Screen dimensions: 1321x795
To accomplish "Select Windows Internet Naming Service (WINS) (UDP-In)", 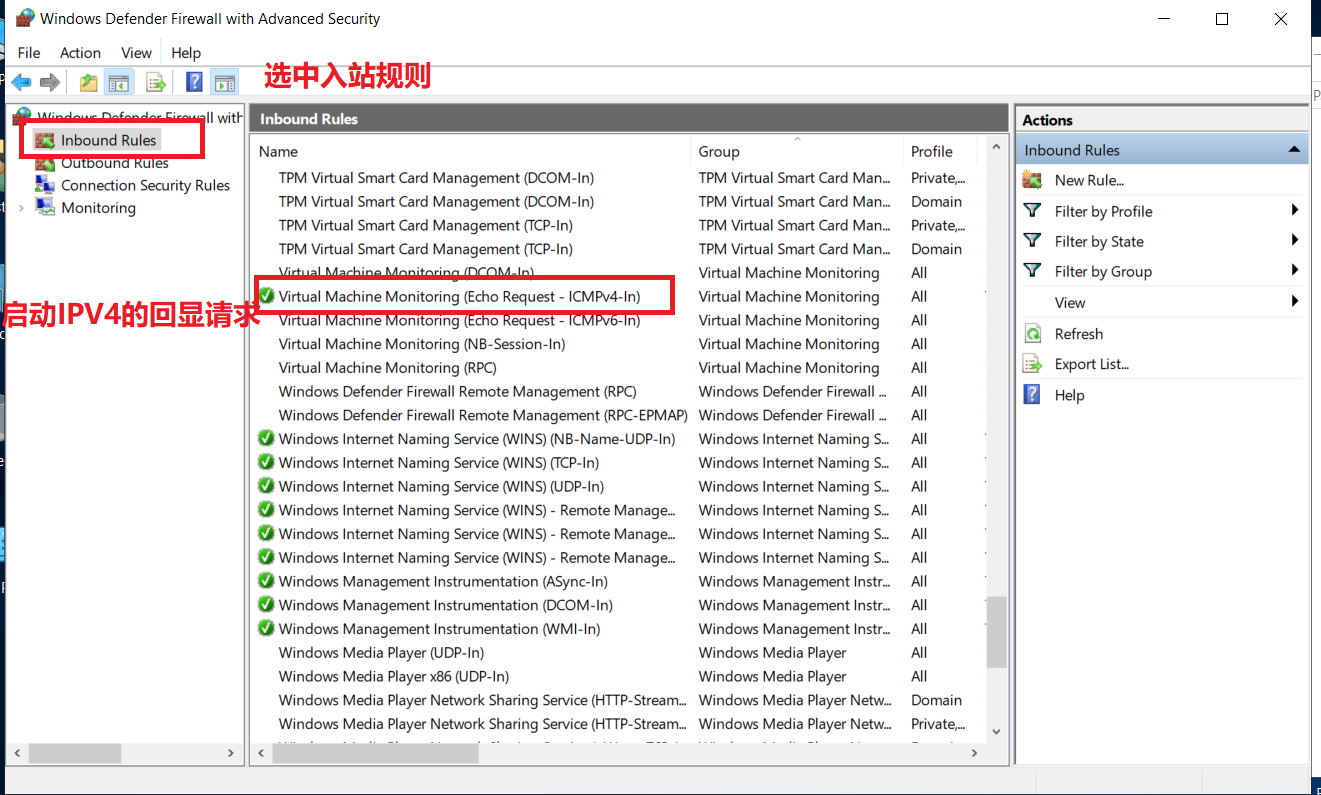I will (x=441, y=486).
